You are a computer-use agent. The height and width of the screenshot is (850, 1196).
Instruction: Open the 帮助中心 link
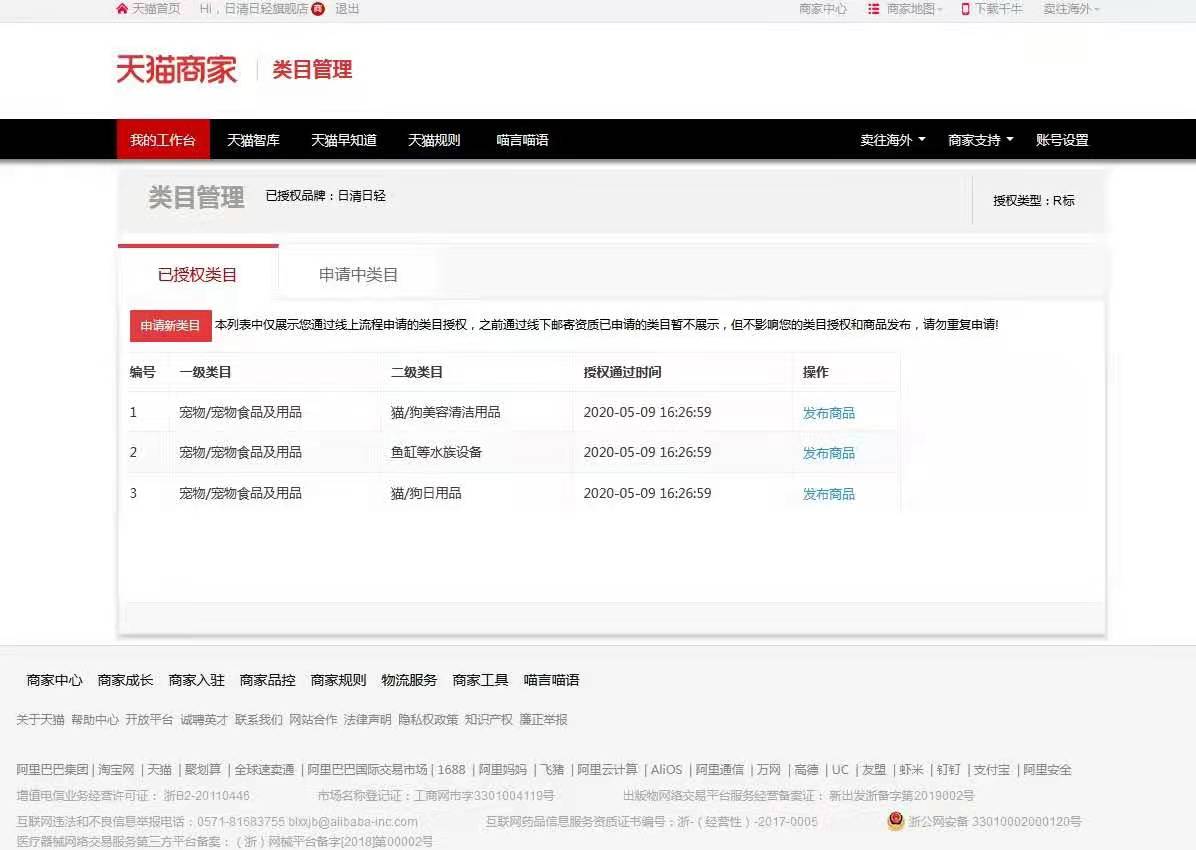tap(95, 720)
